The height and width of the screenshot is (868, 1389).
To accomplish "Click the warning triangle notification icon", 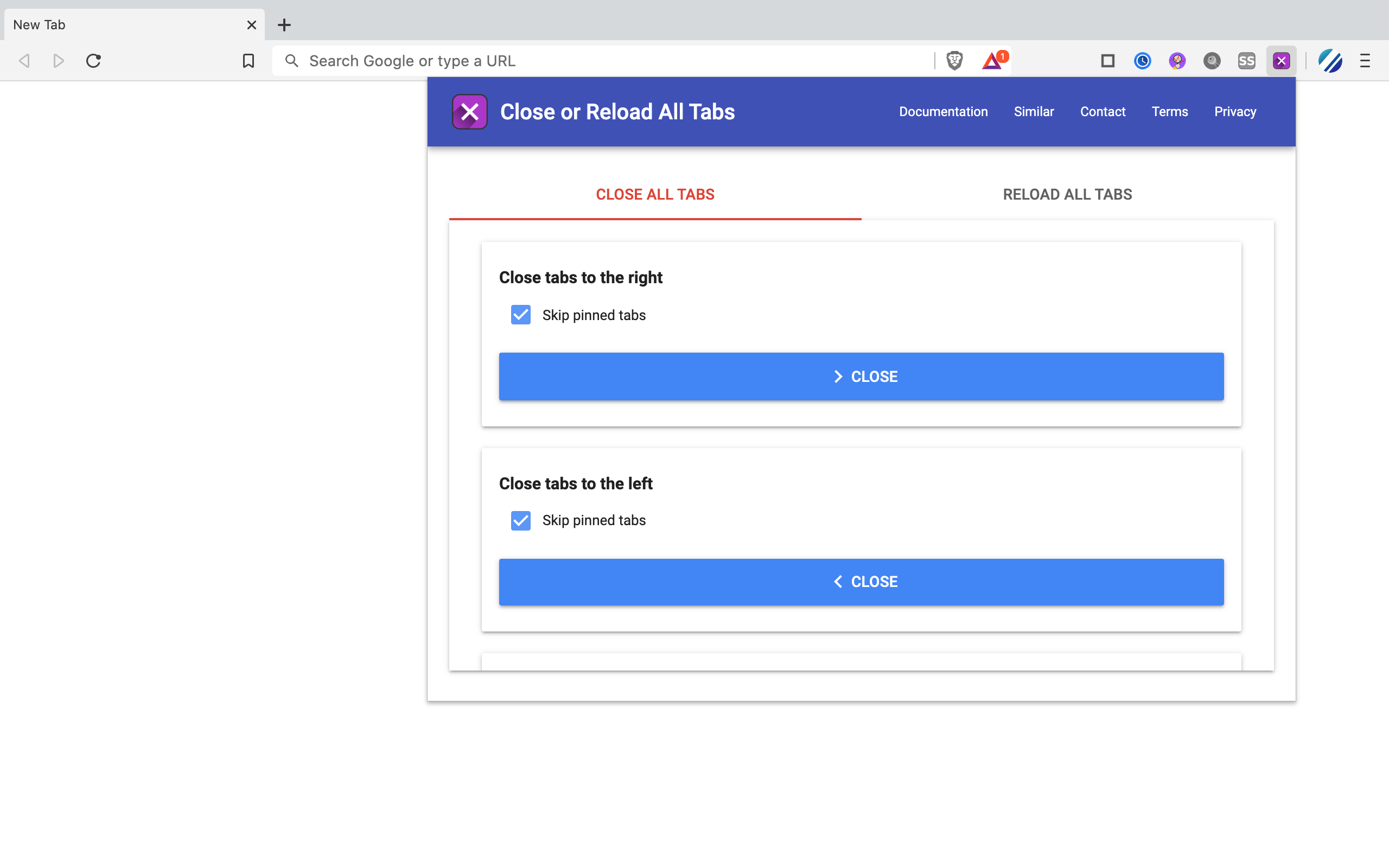I will click(x=993, y=61).
